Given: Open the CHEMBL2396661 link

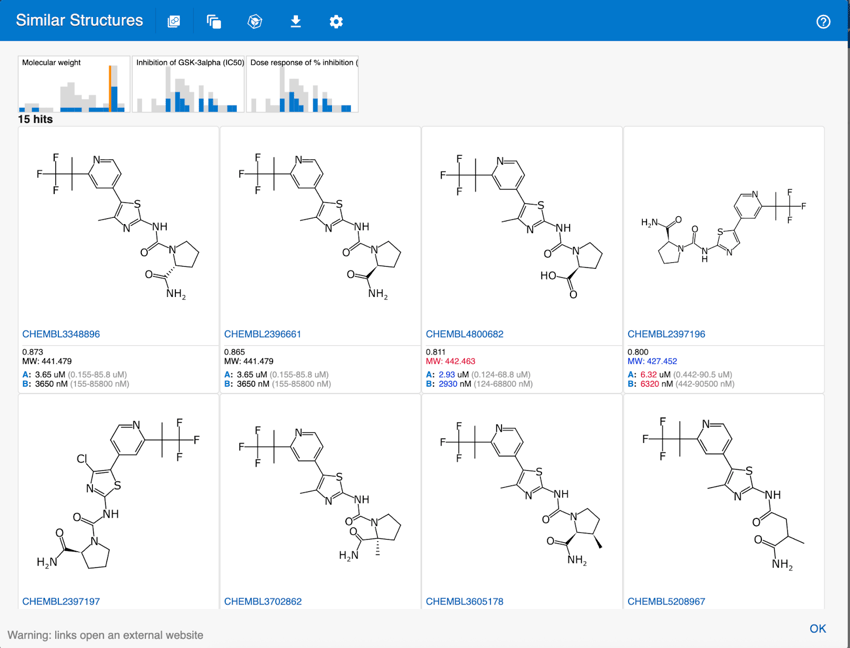Looking at the screenshot, I should point(262,334).
